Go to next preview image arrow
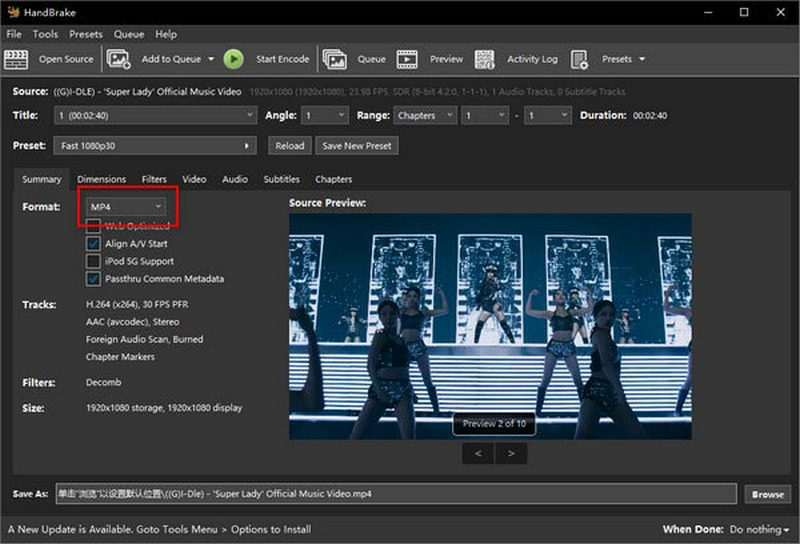This screenshot has width=800, height=544. tap(511, 453)
